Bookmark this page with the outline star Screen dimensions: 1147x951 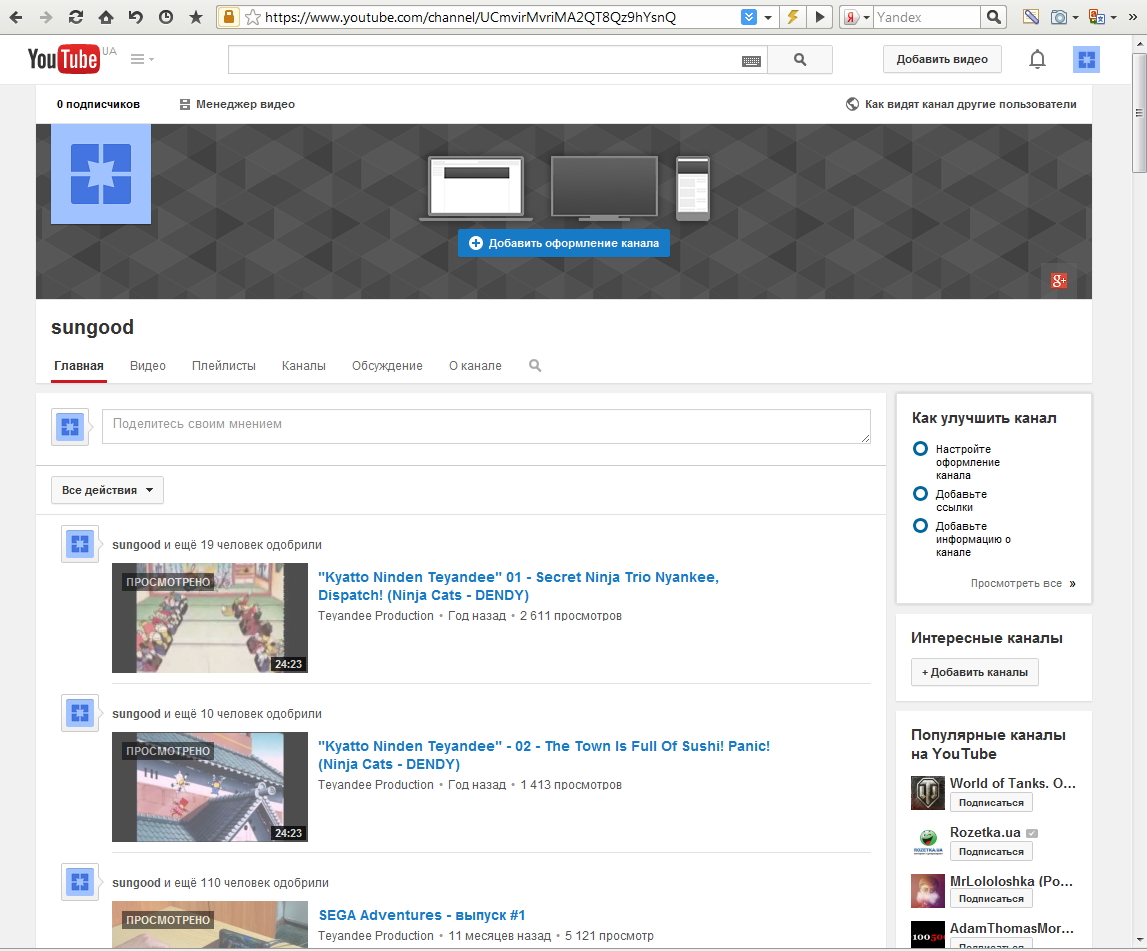click(x=252, y=17)
